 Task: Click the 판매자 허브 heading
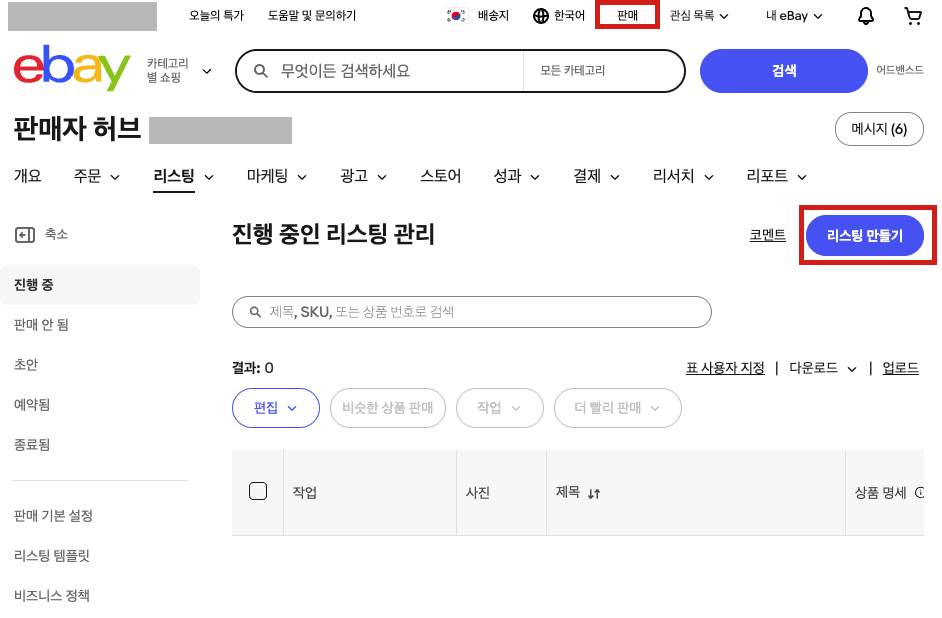tap(77, 129)
